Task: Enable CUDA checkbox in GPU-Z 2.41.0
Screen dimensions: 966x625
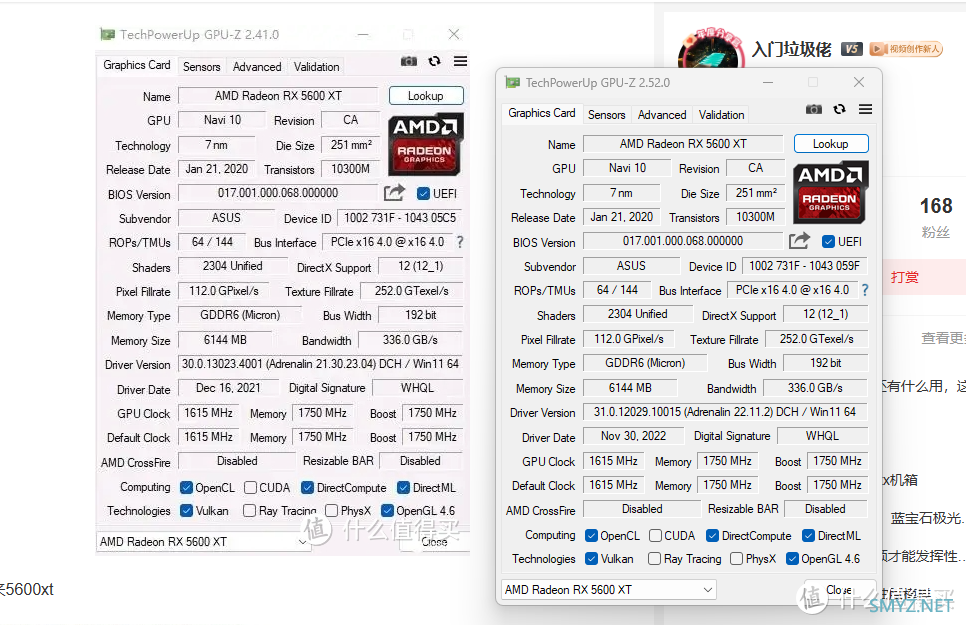Action: [x=250, y=488]
